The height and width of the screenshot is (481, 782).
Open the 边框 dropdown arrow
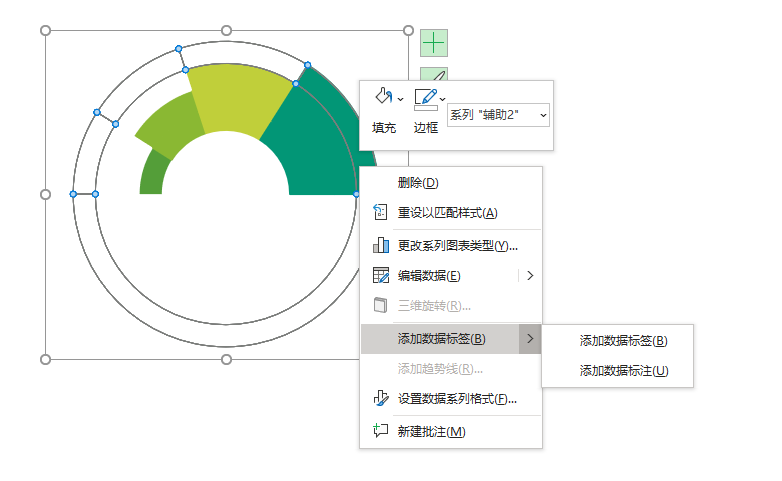[443, 99]
